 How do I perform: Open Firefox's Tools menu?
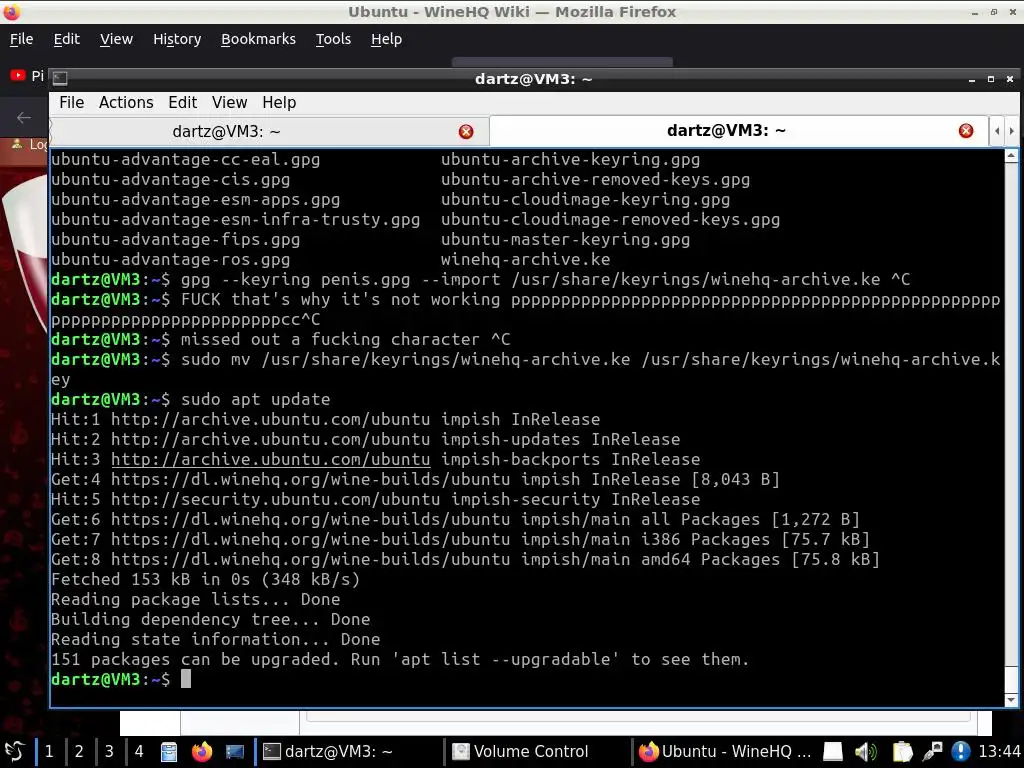click(333, 39)
